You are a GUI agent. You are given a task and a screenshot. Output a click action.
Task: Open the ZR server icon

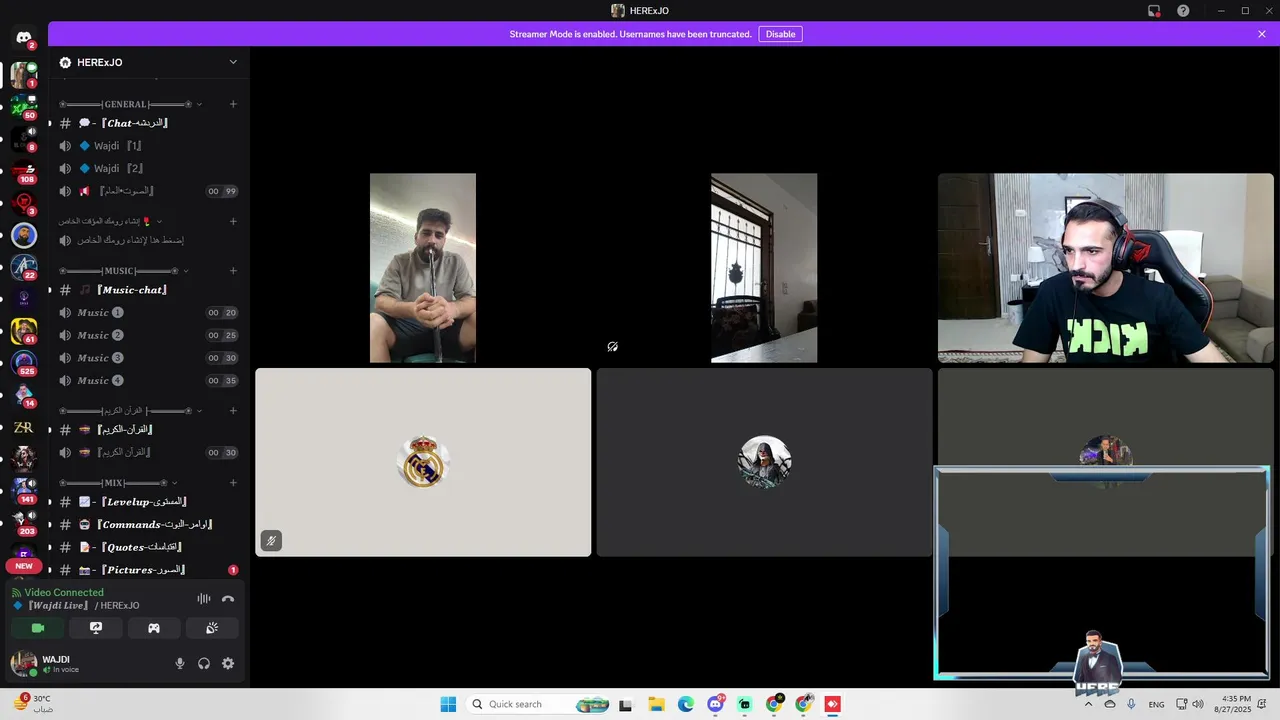click(x=24, y=427)
